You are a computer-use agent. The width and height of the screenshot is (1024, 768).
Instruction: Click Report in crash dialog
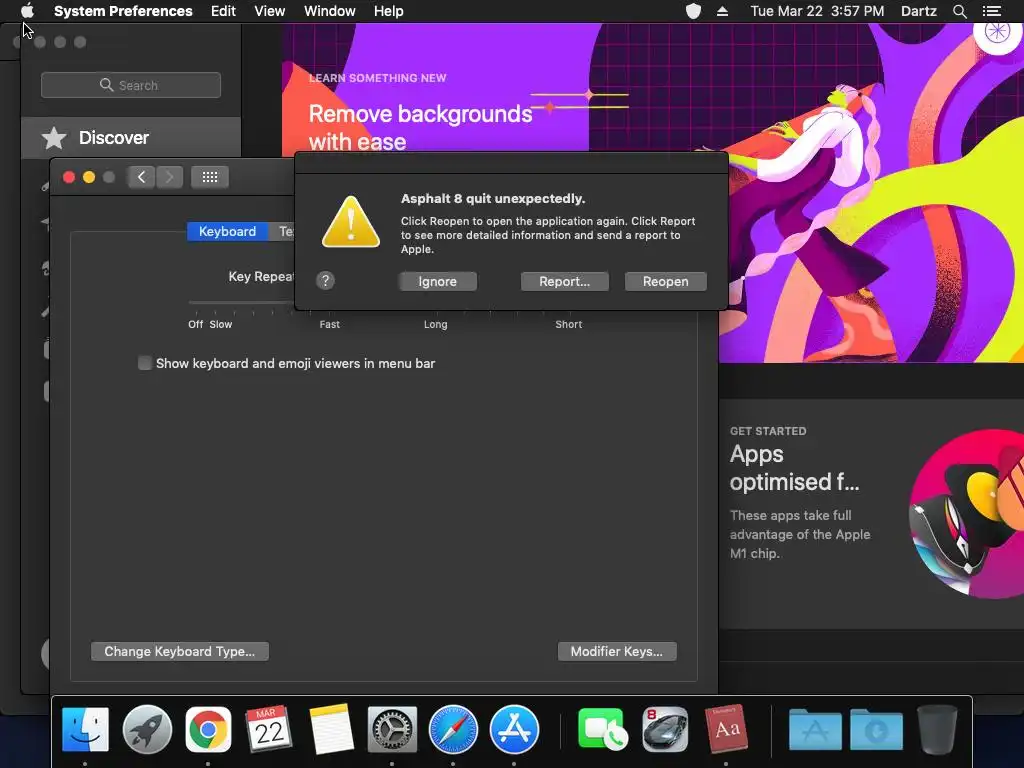point(564,281)
